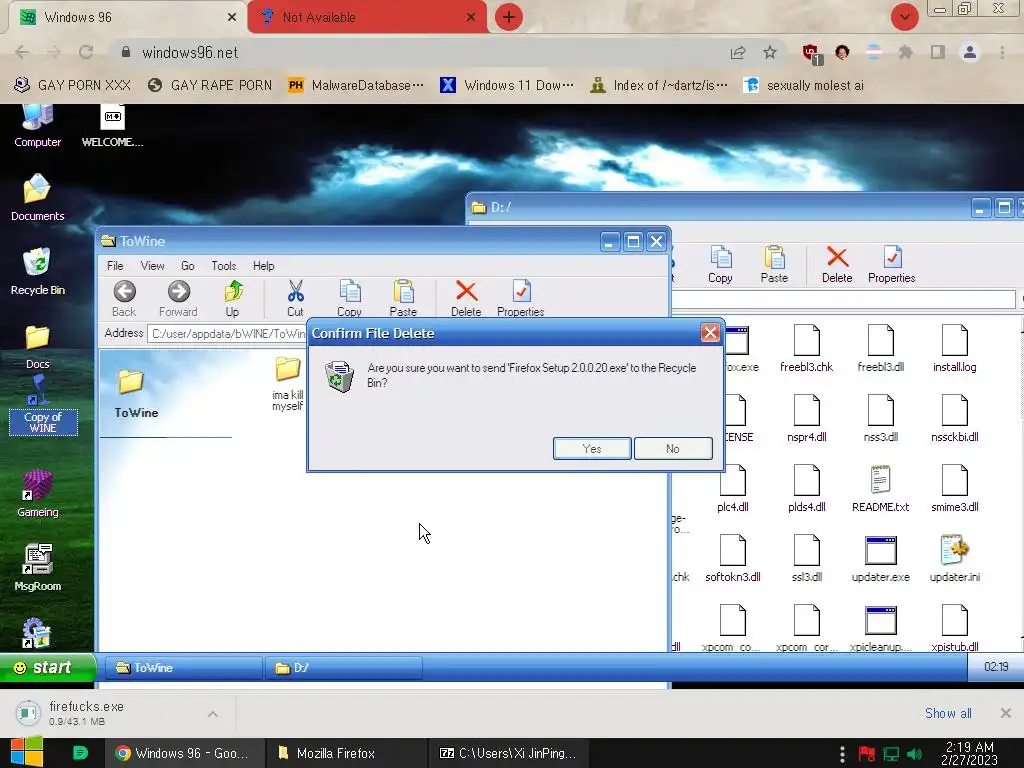Bookmark this page with star icon
The height and width of the screenshot is (768, 1024).
(x=770, y=52)
